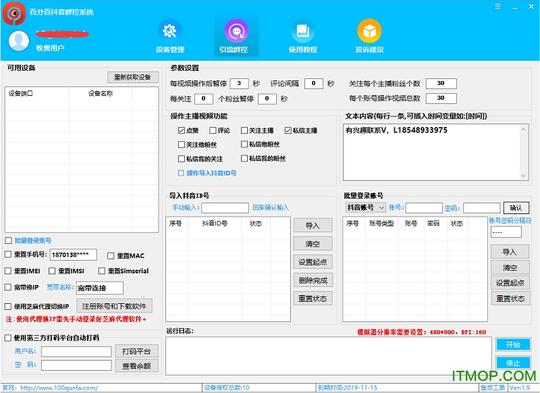Check 私信我的粉丝 option
Viewport: 540px width, 393px height.
pos(244,158)
